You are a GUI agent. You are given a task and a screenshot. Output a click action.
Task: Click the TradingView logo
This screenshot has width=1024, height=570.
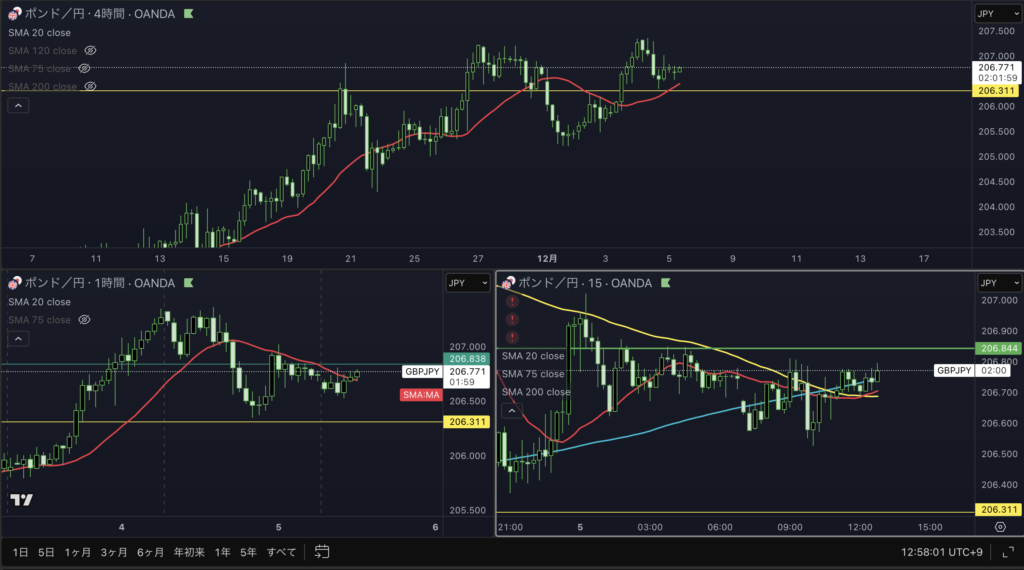(x=20, y=500)
